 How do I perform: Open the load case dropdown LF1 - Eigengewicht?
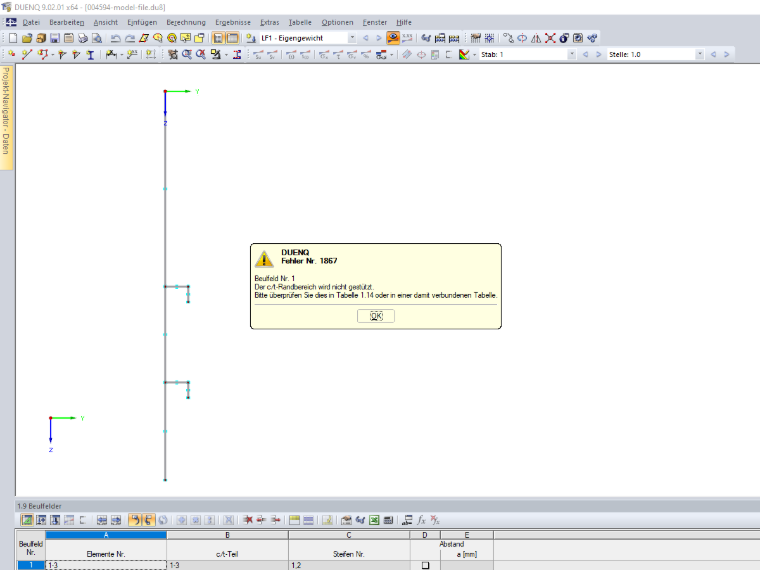tap(352, 38)
